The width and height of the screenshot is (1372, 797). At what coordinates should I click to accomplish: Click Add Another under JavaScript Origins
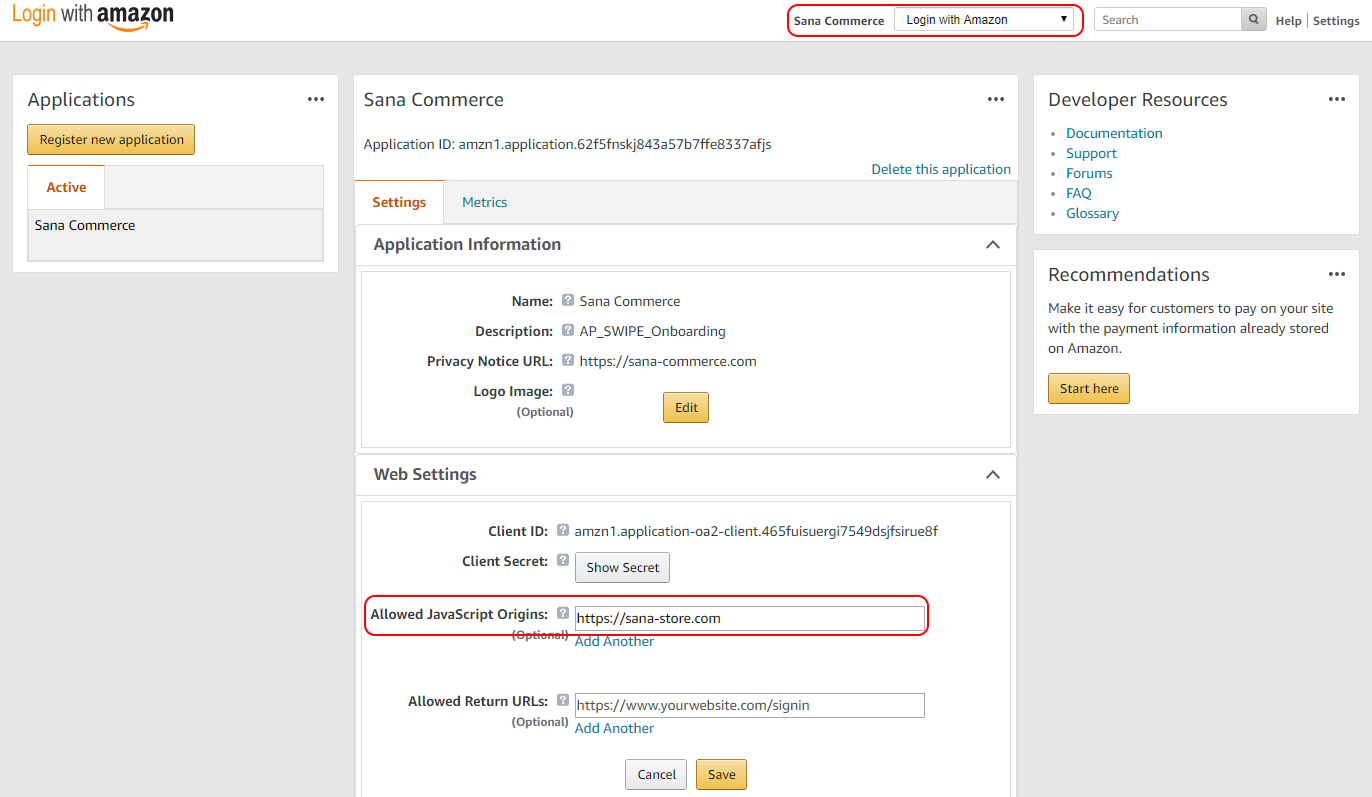(x=614, y=641)
